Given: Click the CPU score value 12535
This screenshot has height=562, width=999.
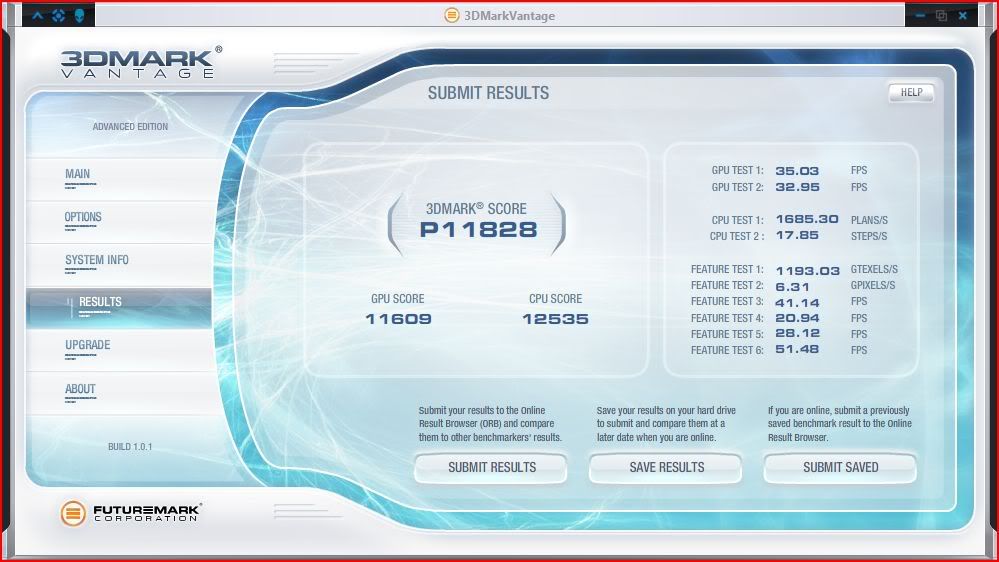Looking at the screenshot, I should (556, 319).
